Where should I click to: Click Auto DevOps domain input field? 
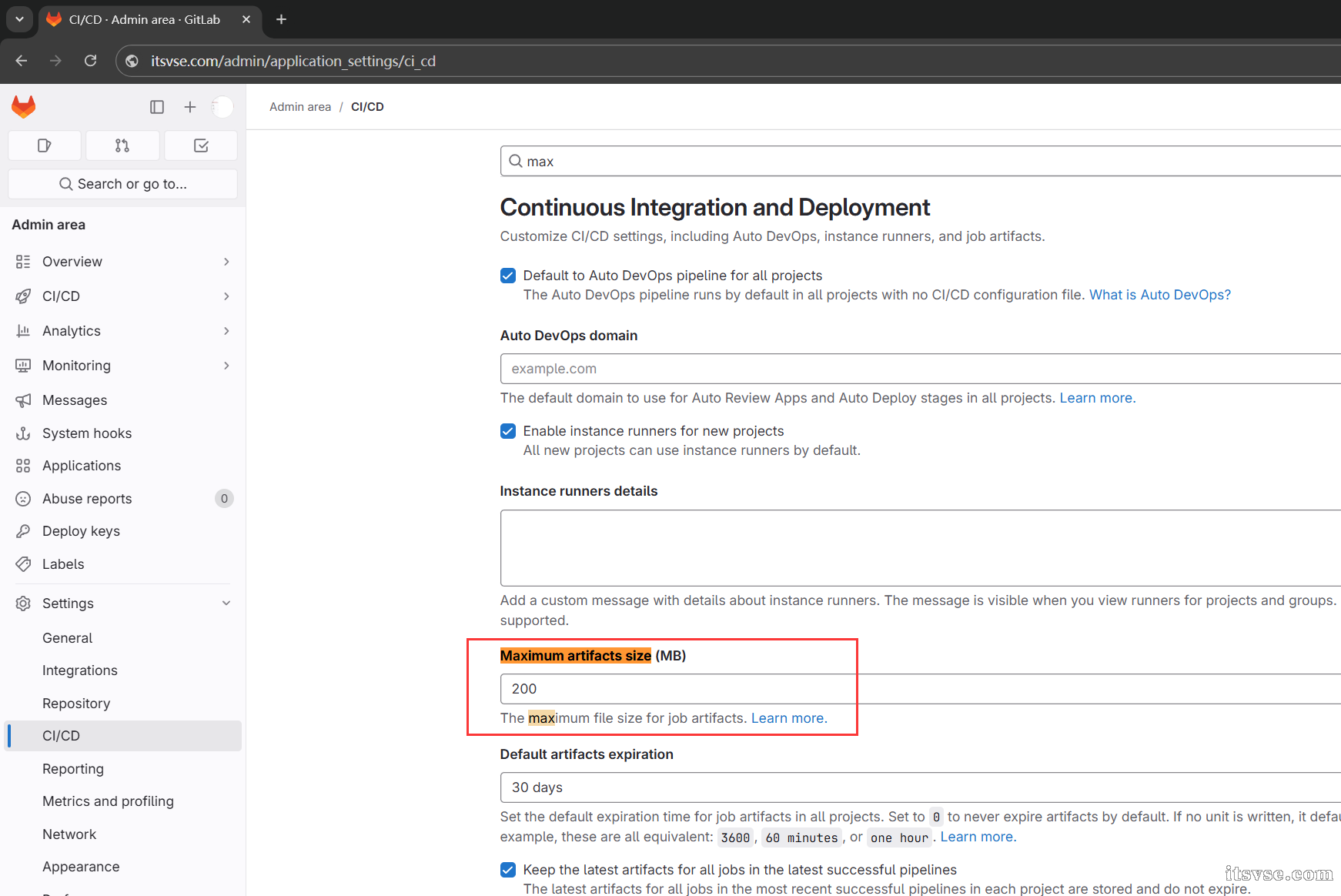(920, 369)
